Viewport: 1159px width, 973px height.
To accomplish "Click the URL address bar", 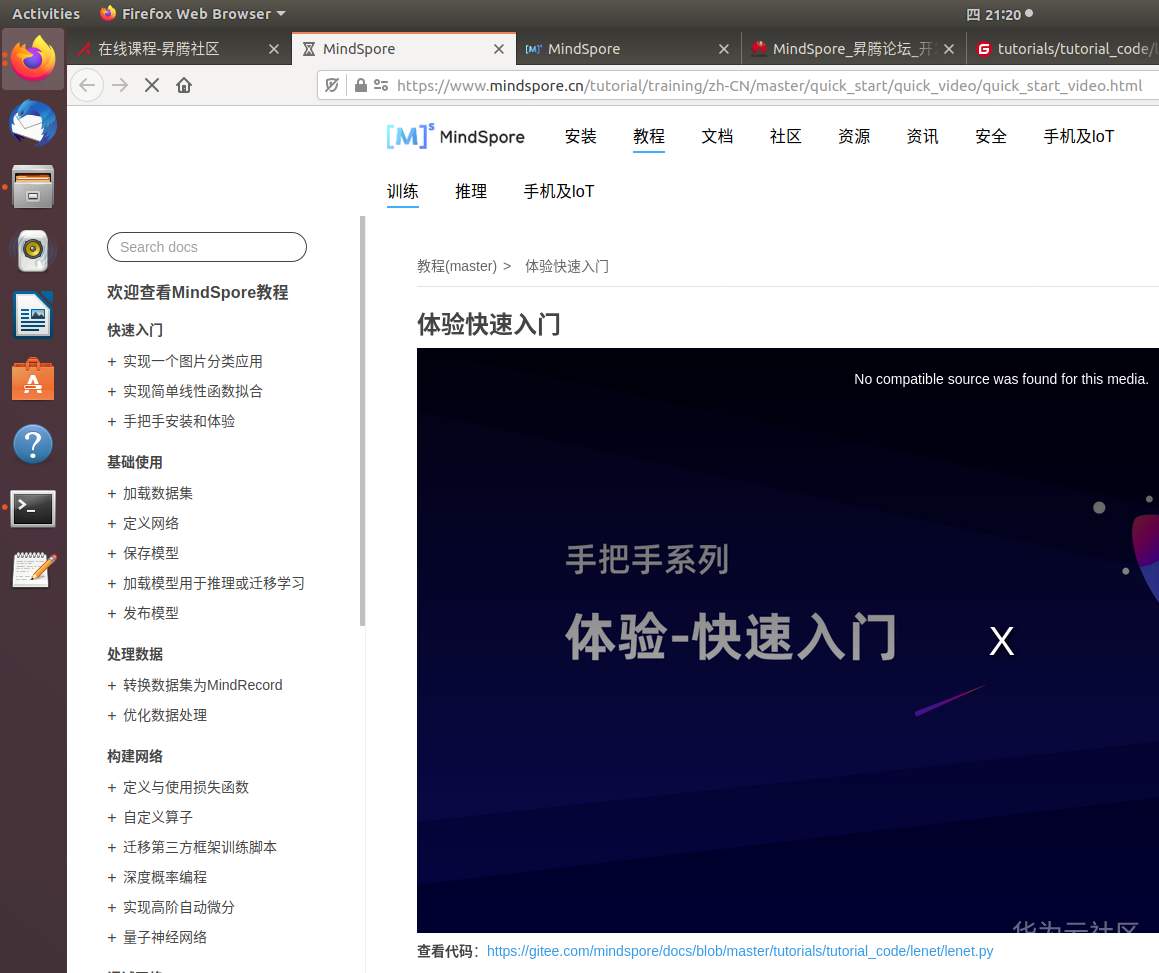I will click(769, 85).
